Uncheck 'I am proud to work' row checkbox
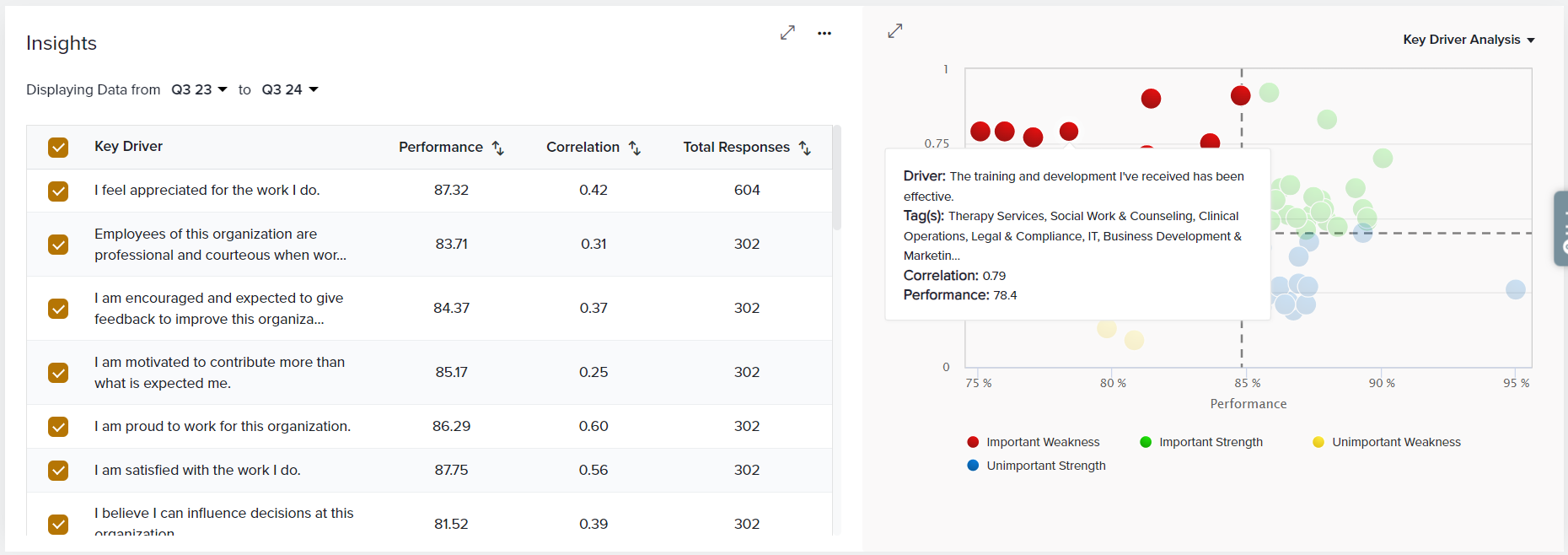This screenshot has height=555, width=1568. [x=58, y=427]
